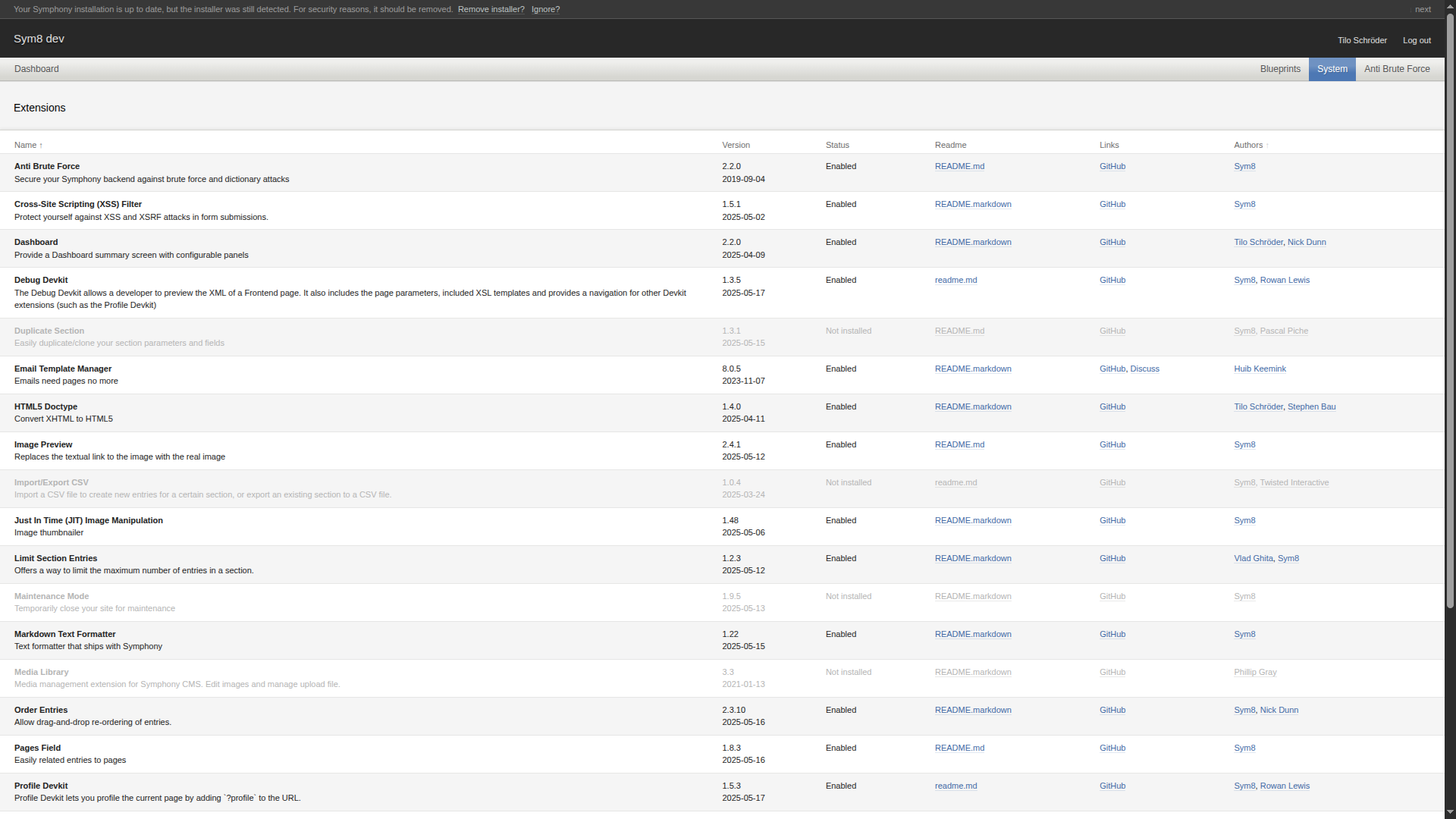Open the Rowan Lewis author link for Profile Devkit
This screenshot has height=819, width=1456.
(x=1285, y=786)
